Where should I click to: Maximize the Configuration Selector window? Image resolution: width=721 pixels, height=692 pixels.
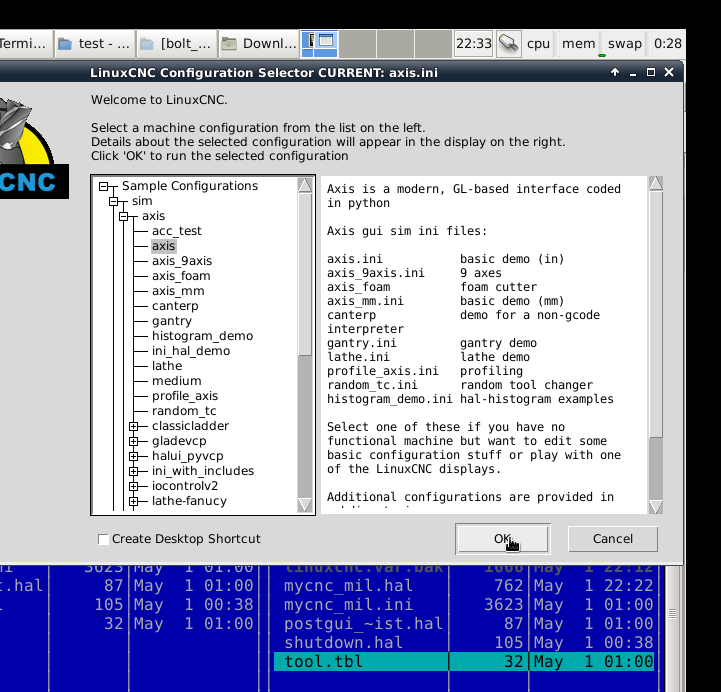651,72
